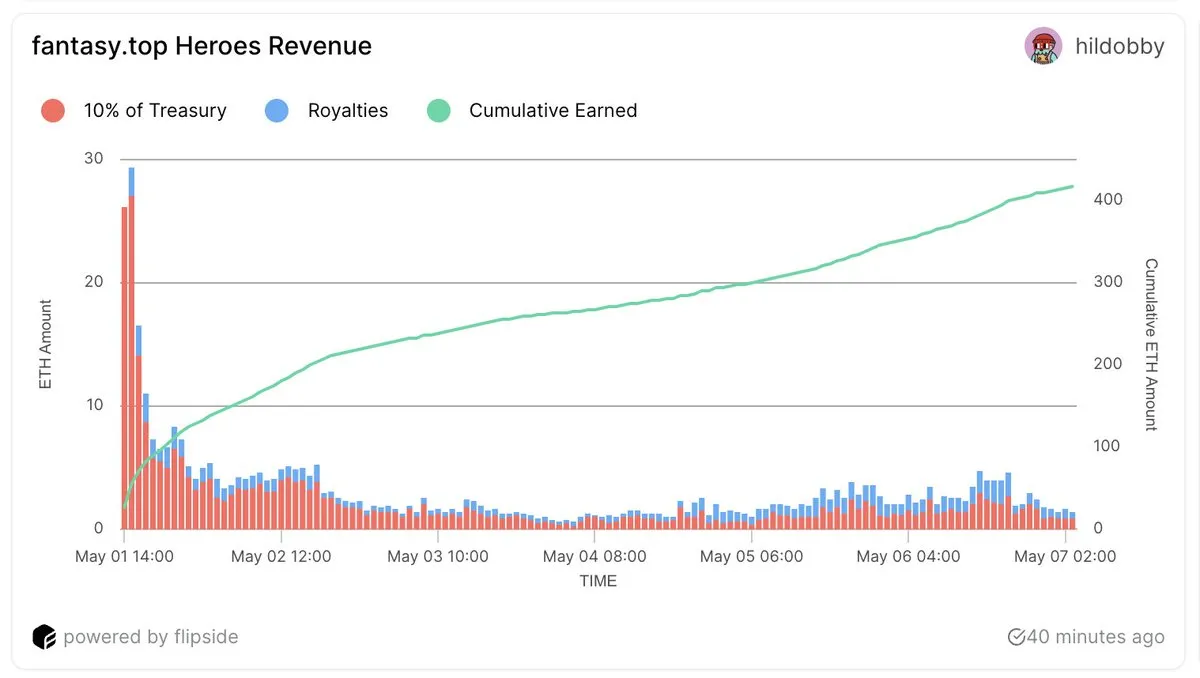Screen dimensions: 1200x678
Task: Click the left ETH Amount axis title
Action: [45, 344]
